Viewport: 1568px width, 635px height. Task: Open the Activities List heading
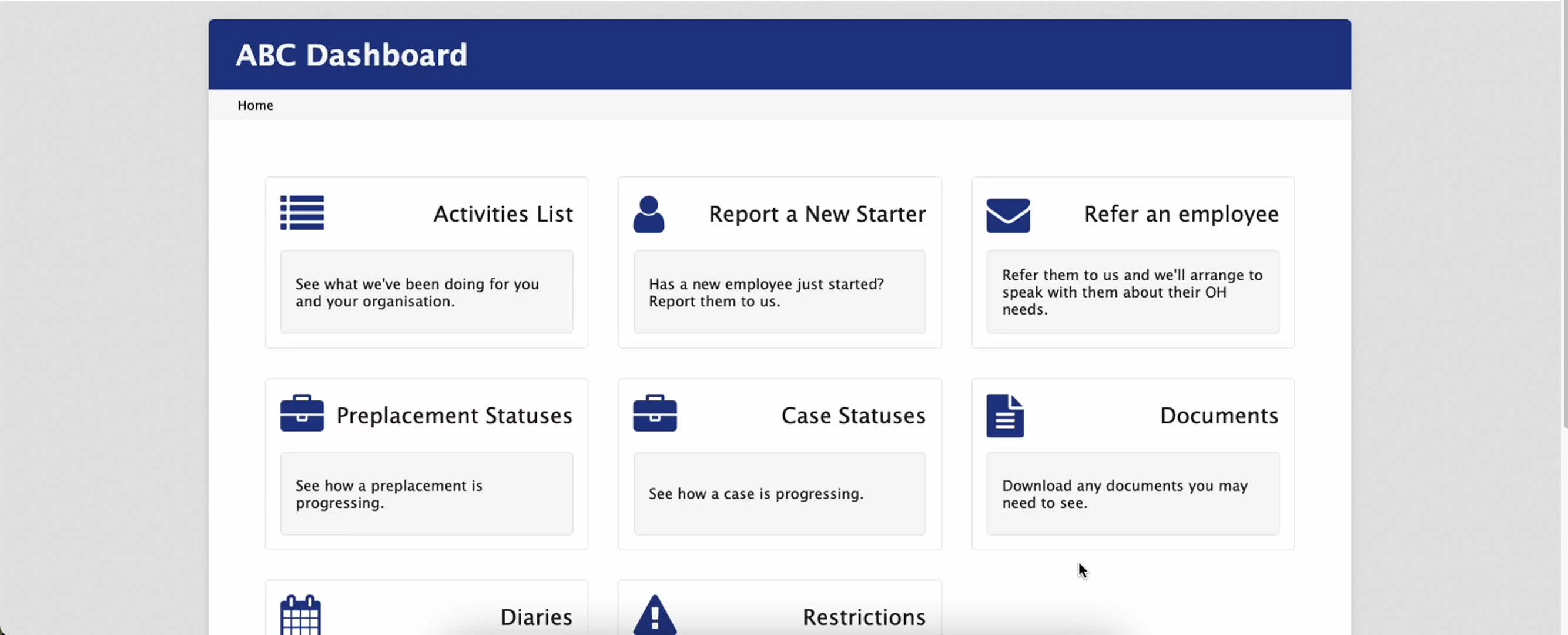pyautogui.click(x=503, y=214)
